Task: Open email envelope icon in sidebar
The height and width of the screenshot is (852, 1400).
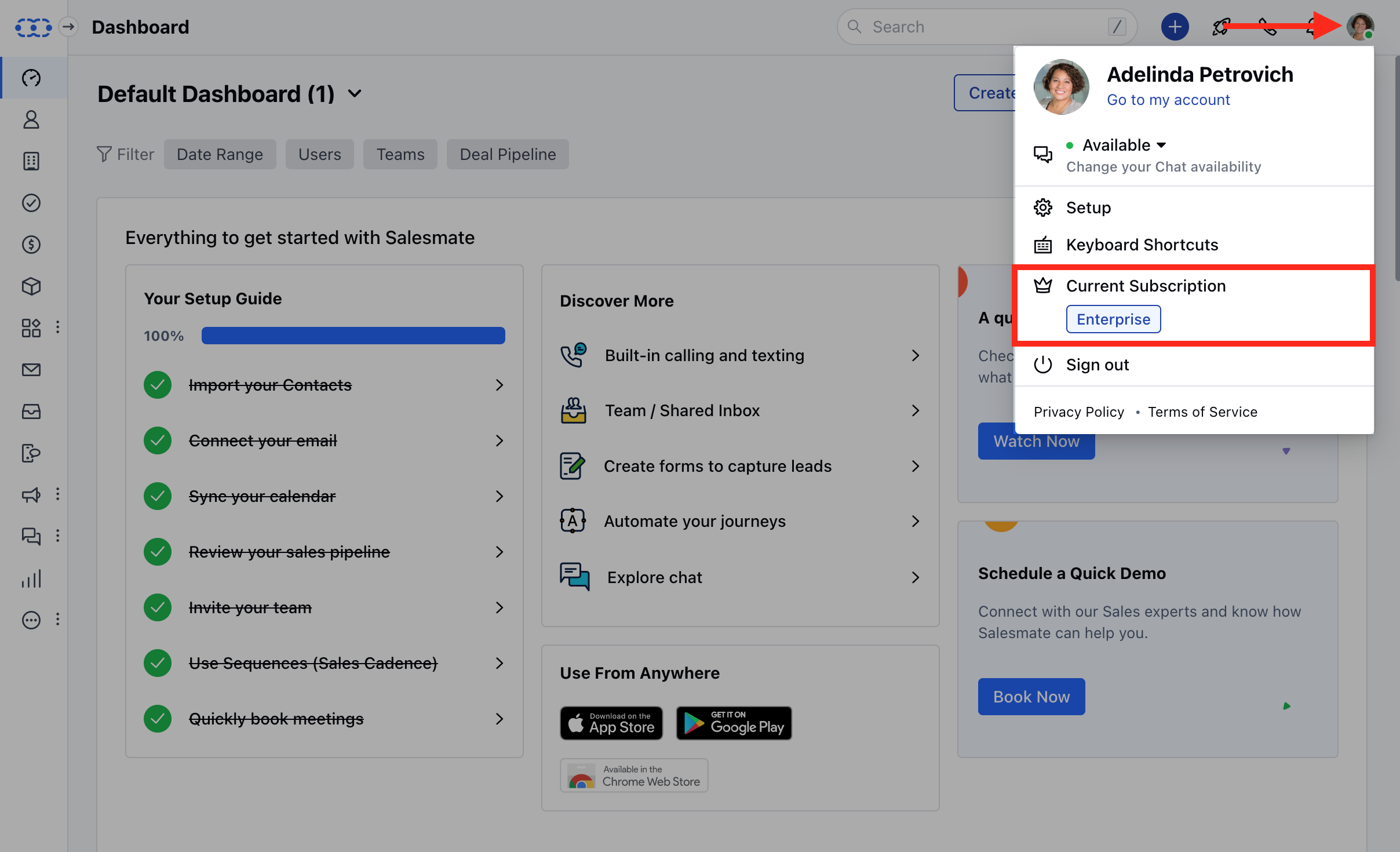Action: tap(31, 370)
